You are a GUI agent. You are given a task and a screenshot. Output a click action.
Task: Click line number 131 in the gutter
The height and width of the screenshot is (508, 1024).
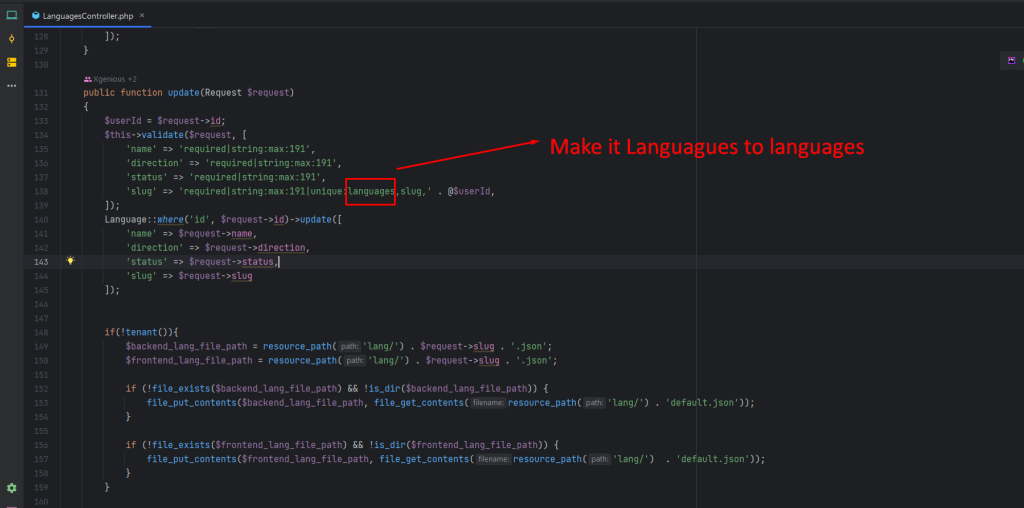click(x=41, y=93)
